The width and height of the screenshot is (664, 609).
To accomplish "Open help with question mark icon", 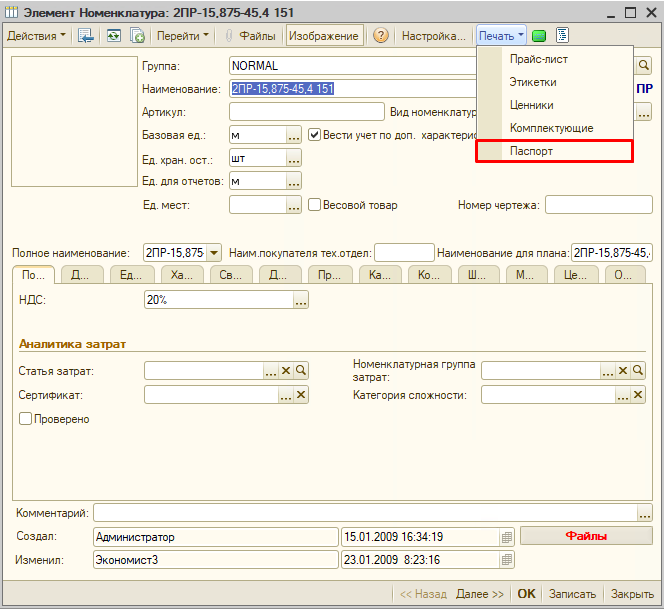I will click(x=381, y=36).
